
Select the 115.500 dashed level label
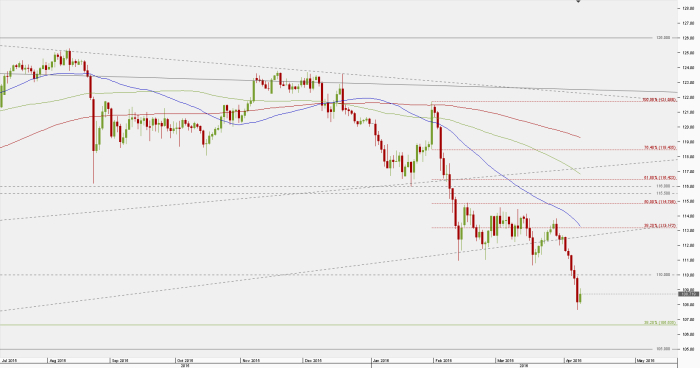click(663, 193)
